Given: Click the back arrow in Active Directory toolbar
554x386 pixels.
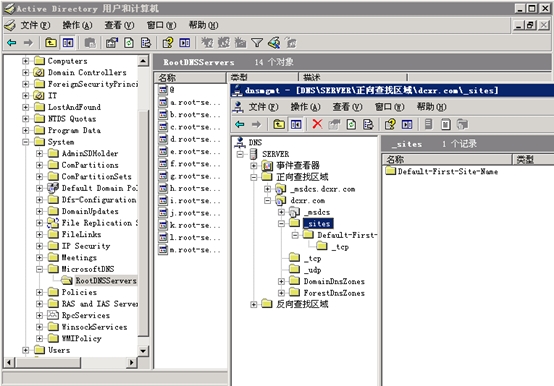Looking at the screenshot, I should (x=12, y=43).
